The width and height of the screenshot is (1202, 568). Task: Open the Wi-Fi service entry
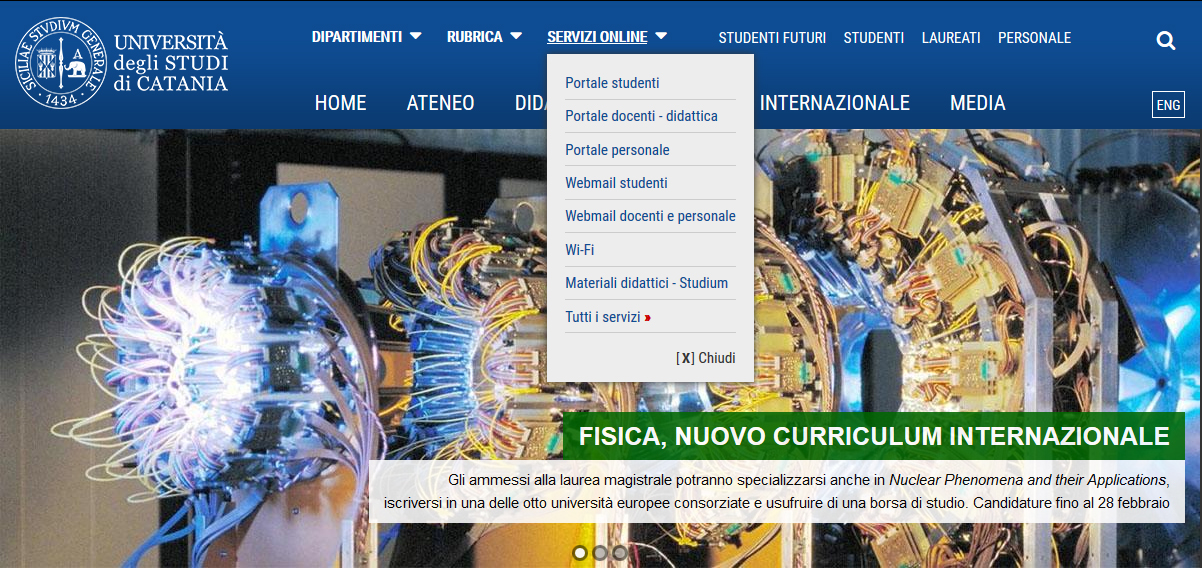click(x=580, y=250)
